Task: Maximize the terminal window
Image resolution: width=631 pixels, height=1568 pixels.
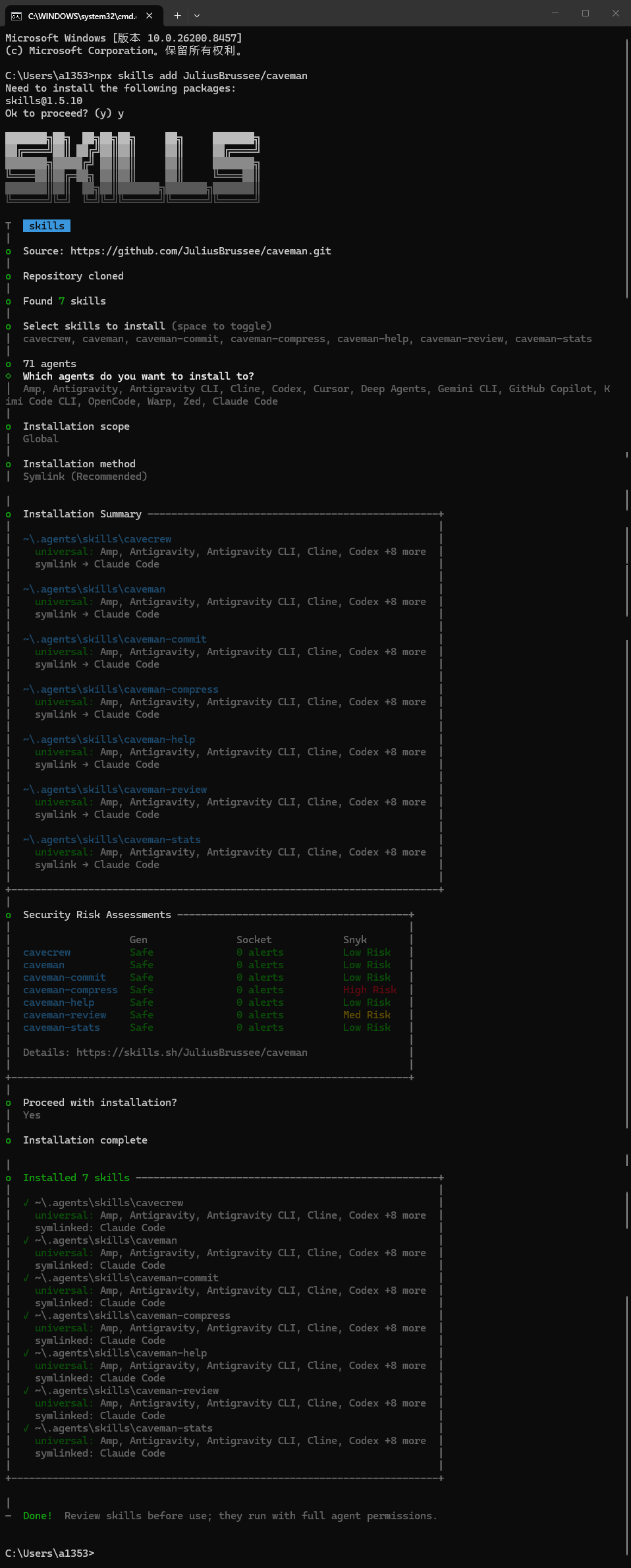Action: tap(585, 13)
